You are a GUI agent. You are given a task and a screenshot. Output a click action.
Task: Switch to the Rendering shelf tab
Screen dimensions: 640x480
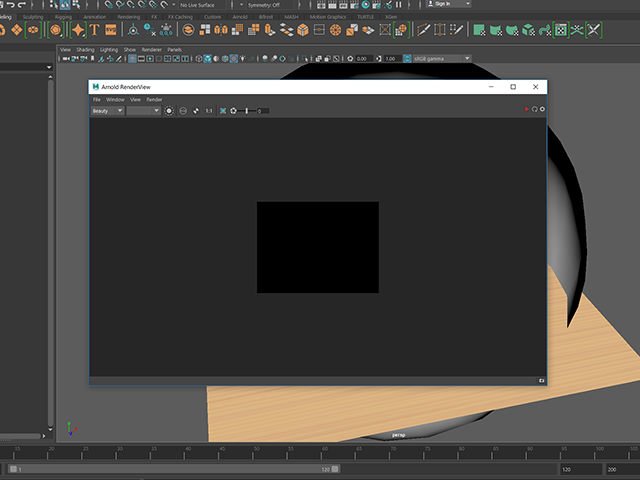129,17
